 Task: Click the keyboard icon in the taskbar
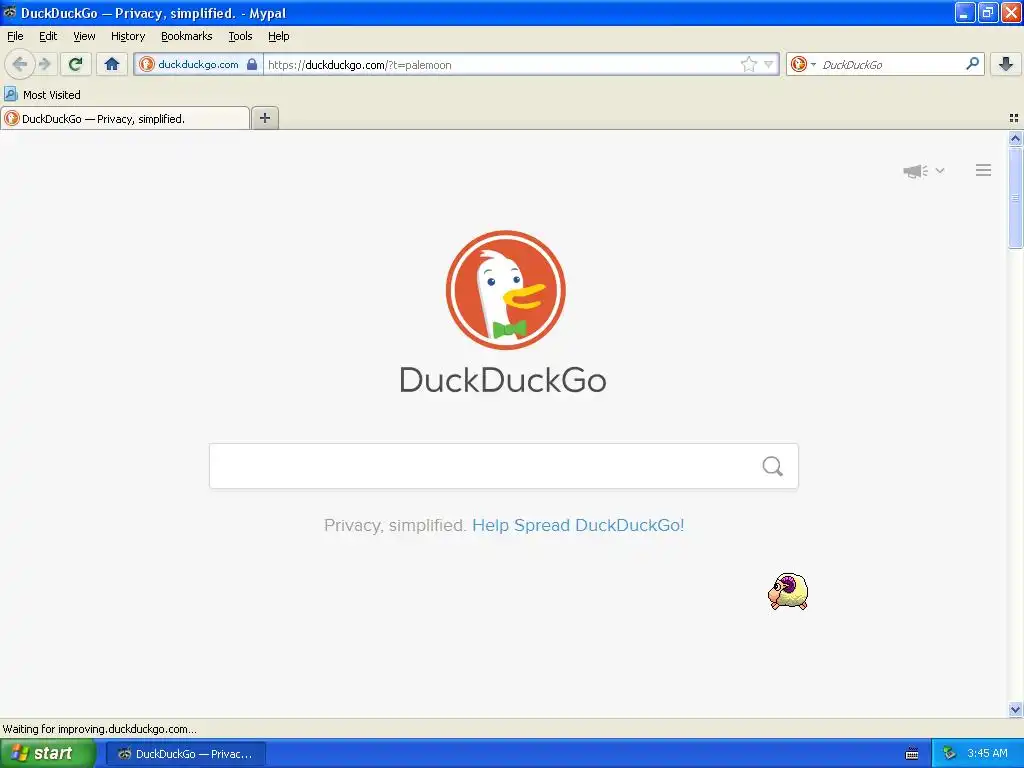(x=912, y=754)
